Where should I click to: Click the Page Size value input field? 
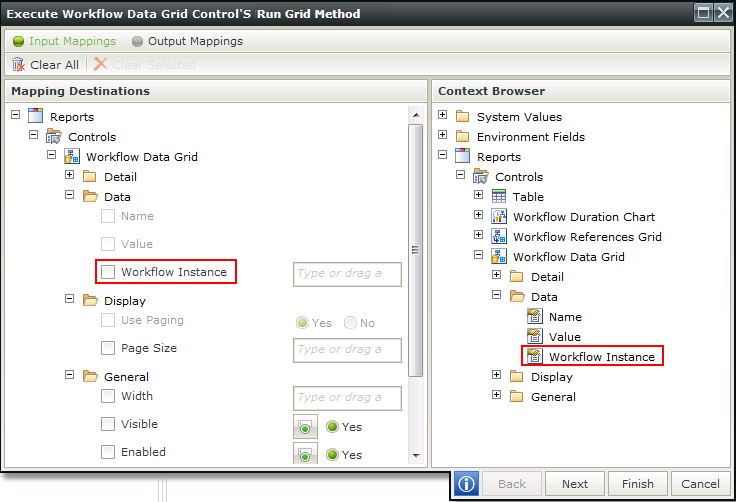347,350
